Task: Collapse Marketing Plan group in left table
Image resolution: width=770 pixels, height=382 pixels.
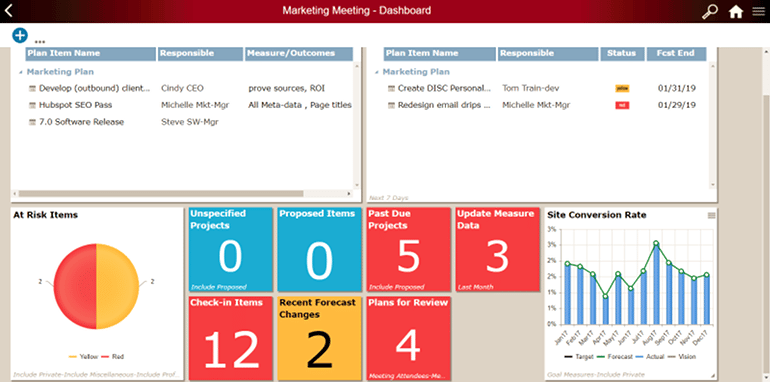Action: click(x=21, y=72)
